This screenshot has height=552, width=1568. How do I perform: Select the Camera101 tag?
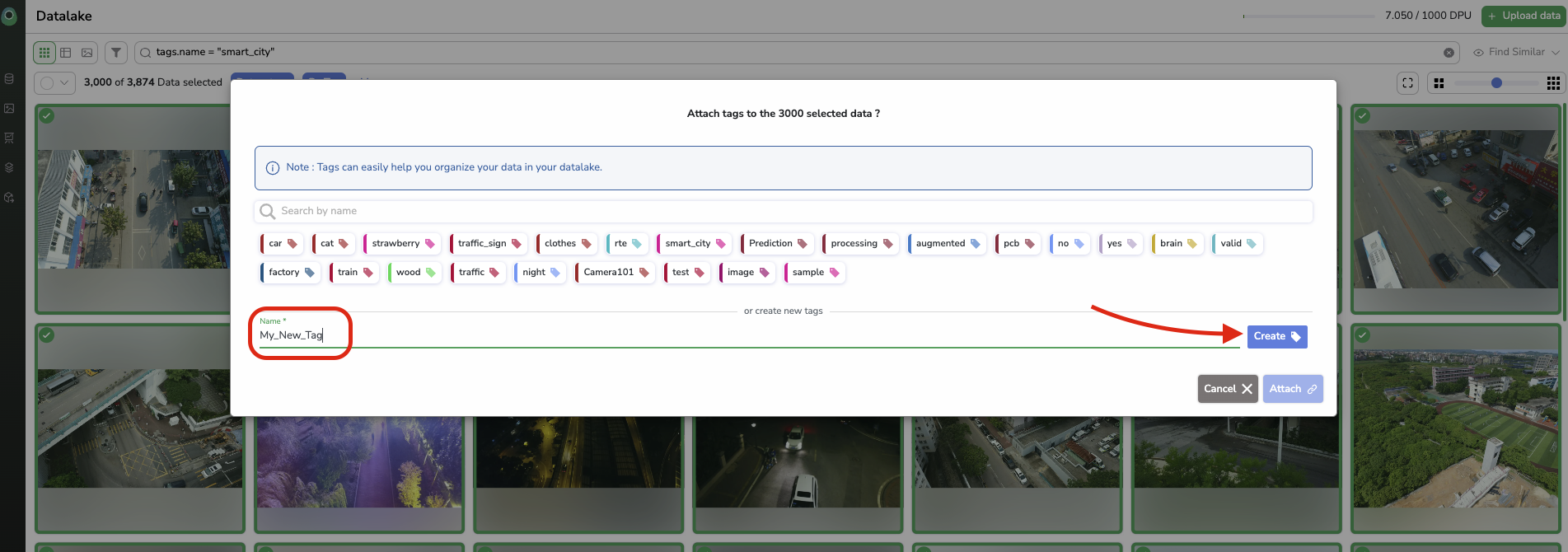pos(615,273)
